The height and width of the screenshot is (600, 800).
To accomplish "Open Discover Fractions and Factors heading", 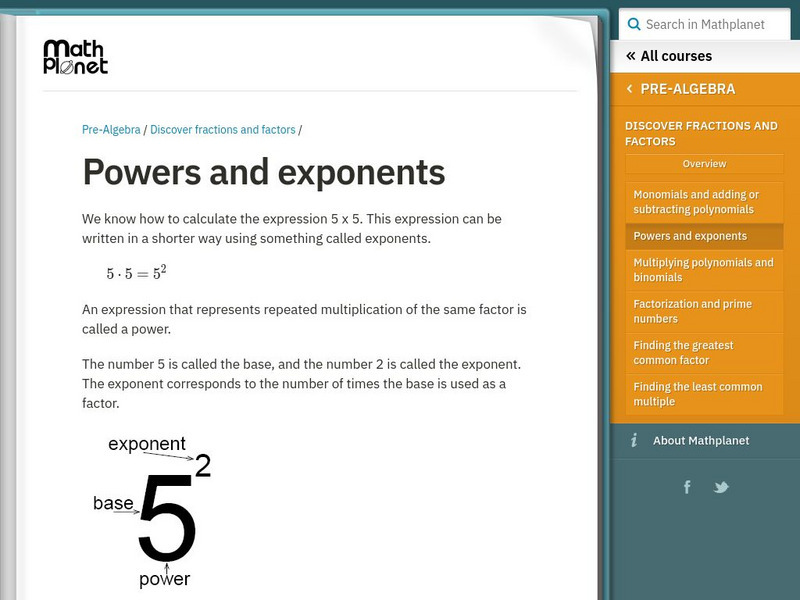I will point(701,133).
